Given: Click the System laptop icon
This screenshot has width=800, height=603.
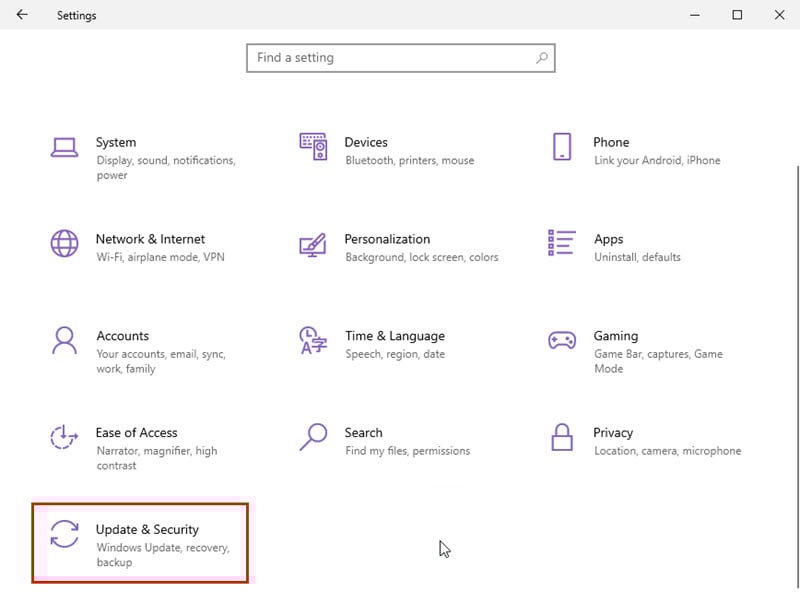Looking at the screenshot, I should [x=64, y=147].
